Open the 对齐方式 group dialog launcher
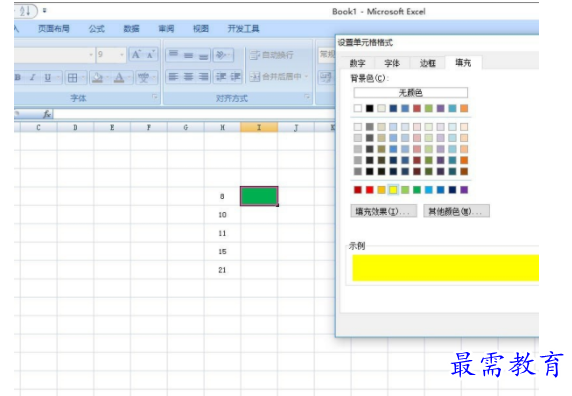Image resolution: width=572 pixels, height=396 pixels. tap(307, 97)
